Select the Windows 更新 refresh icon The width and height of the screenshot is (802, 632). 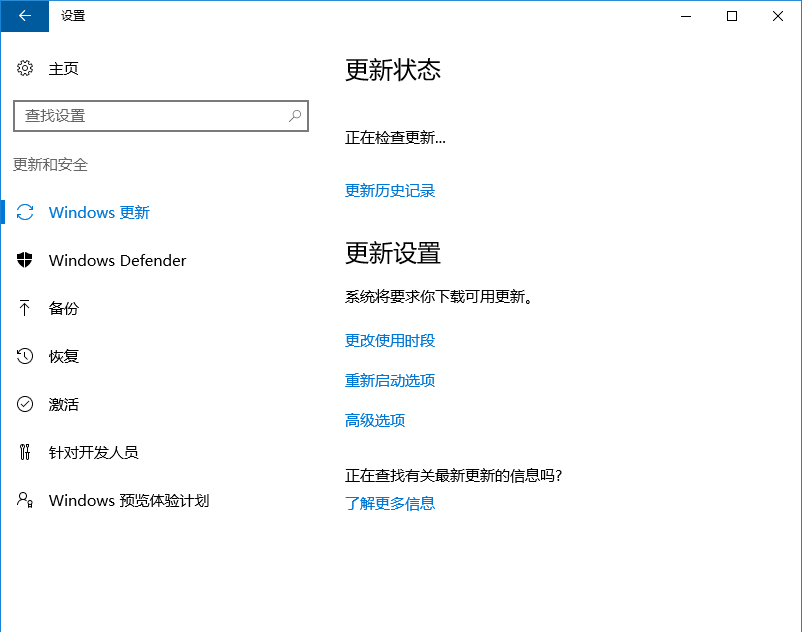[26, 212]
